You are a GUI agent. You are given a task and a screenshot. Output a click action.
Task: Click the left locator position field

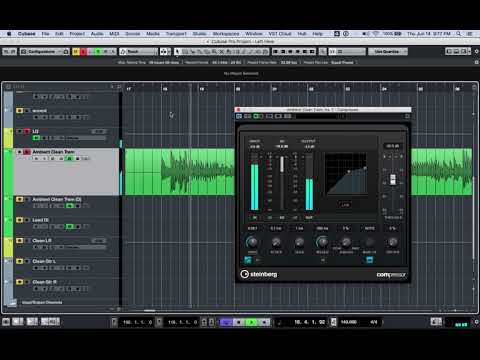(x=138, y=322)
